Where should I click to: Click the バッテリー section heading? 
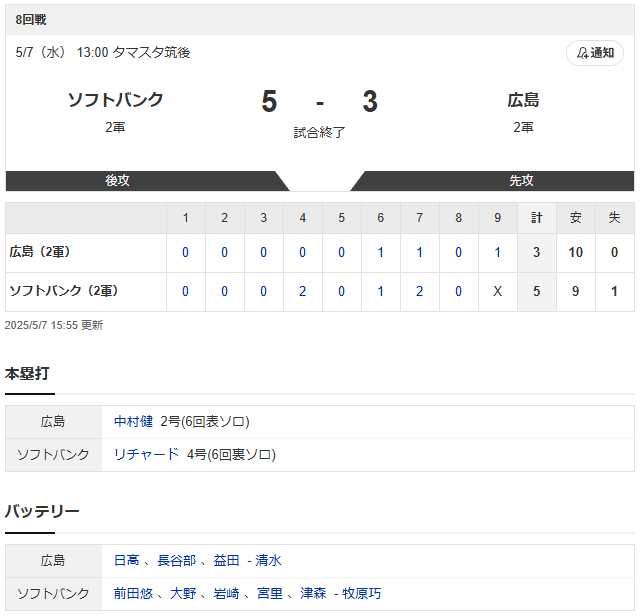point(42,511)
